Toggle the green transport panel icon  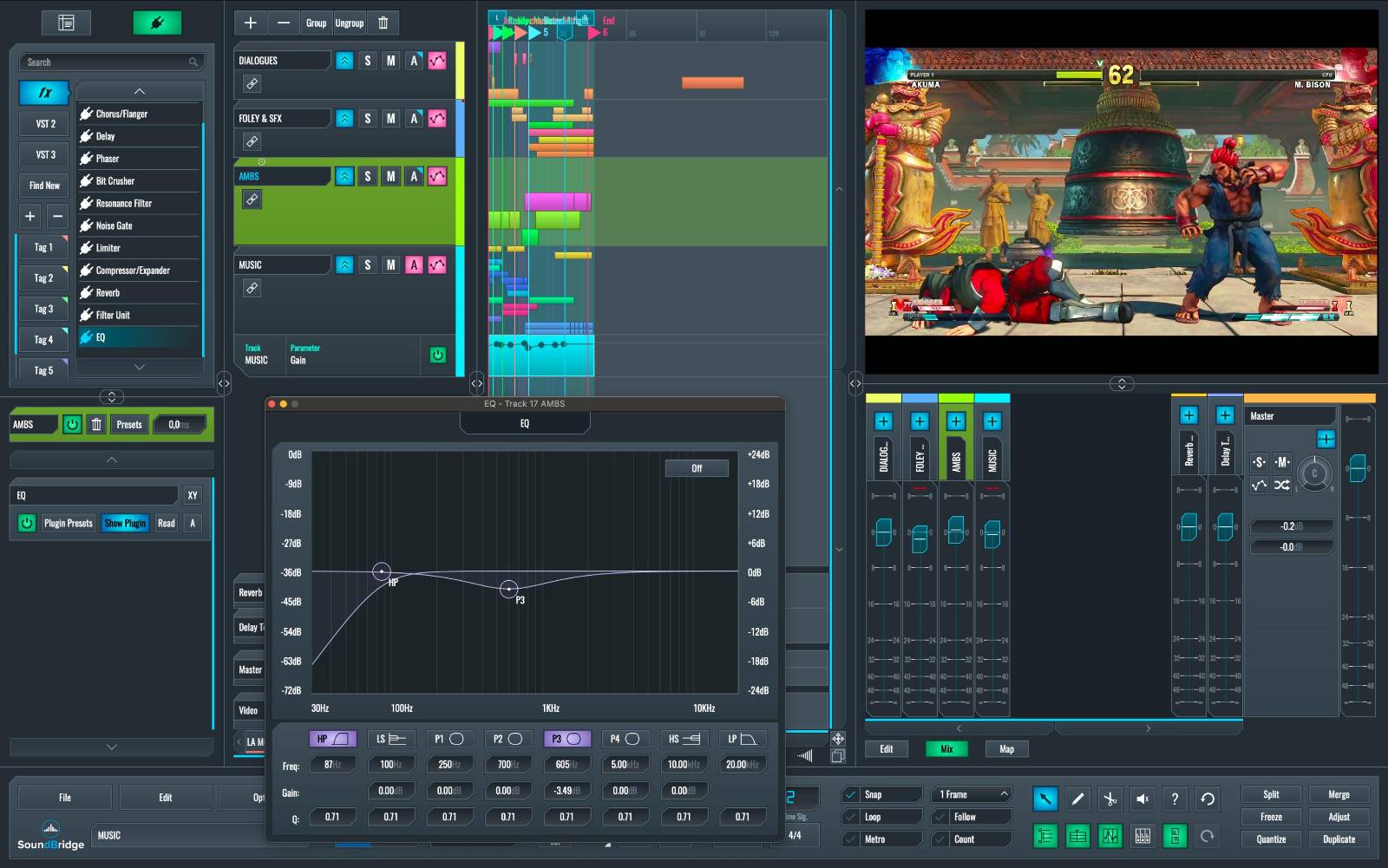point(1175,836)
